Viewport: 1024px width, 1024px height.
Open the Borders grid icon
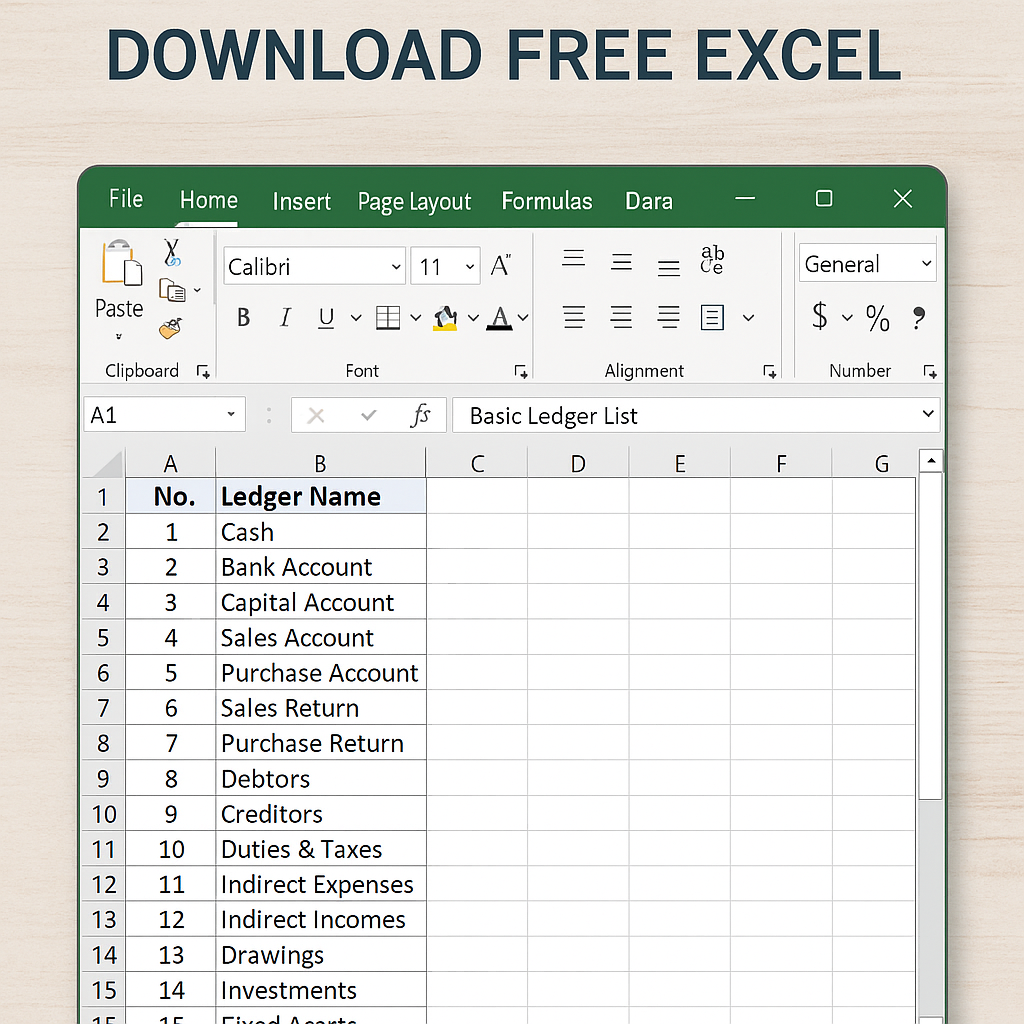pyautogui.click(x=388, y=316)
